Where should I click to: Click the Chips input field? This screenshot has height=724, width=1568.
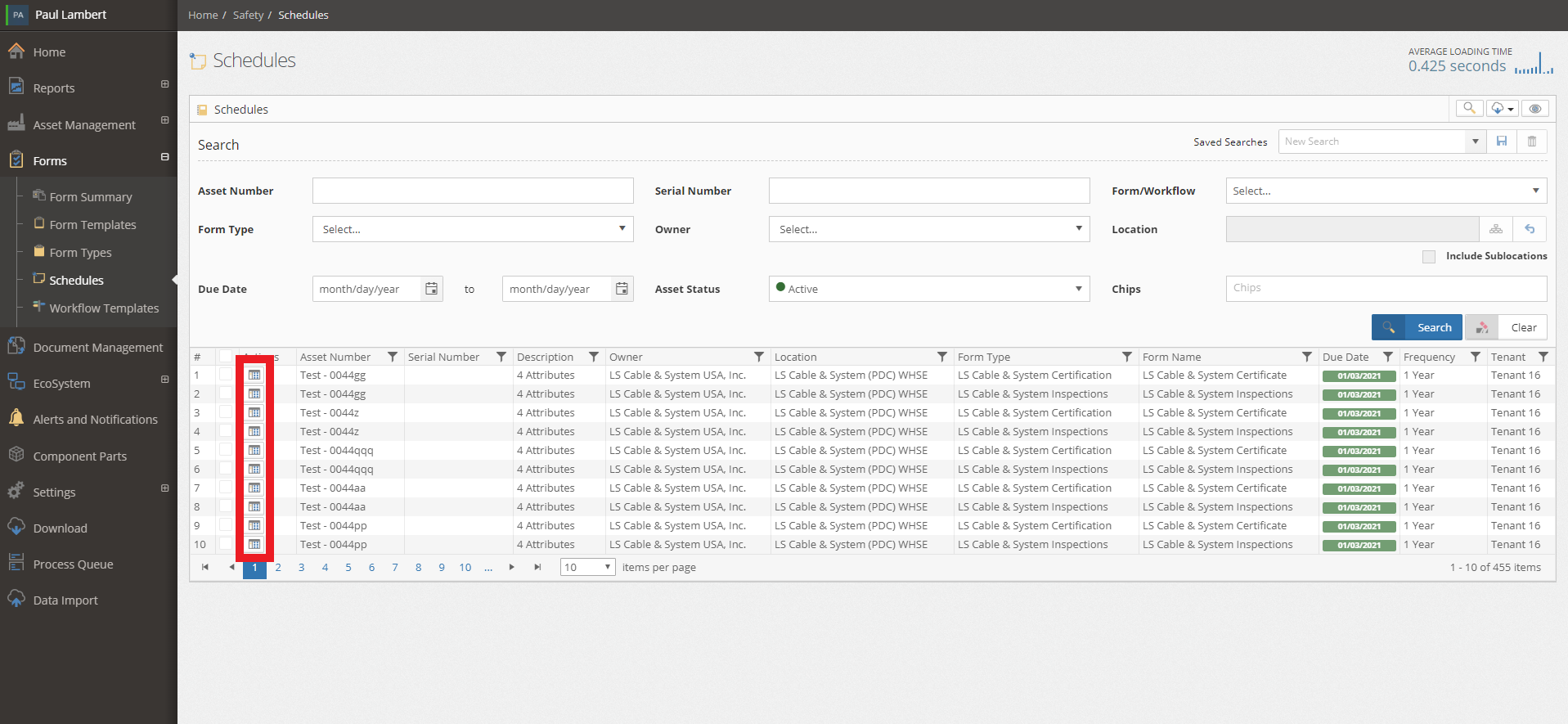(1386, 288)
